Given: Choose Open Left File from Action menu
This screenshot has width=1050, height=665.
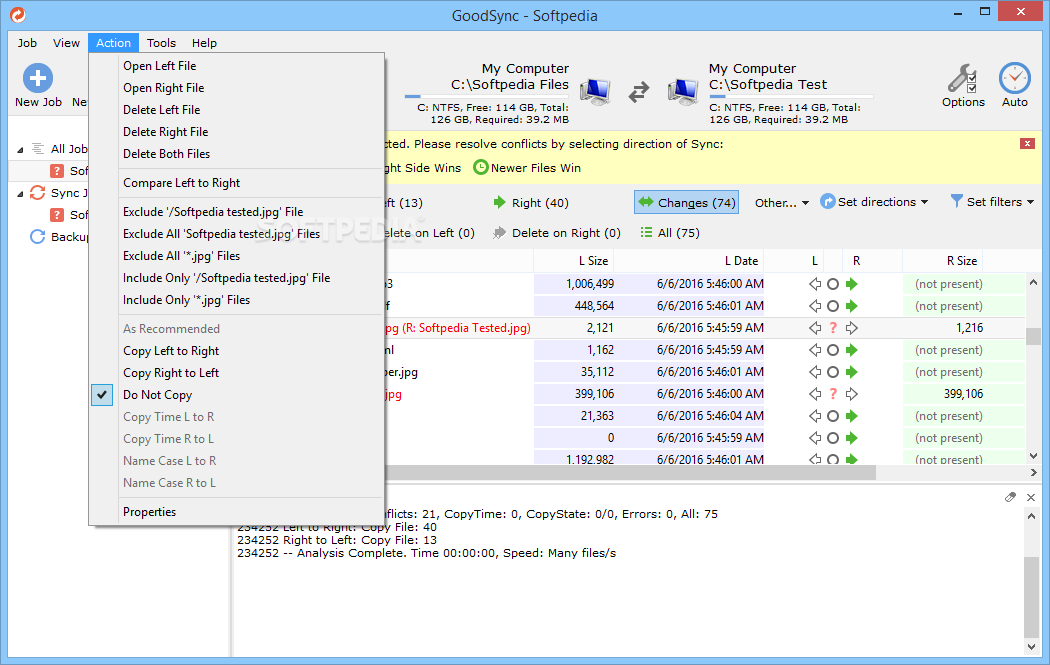Looking at the screenshot, I should coord(237,66).
